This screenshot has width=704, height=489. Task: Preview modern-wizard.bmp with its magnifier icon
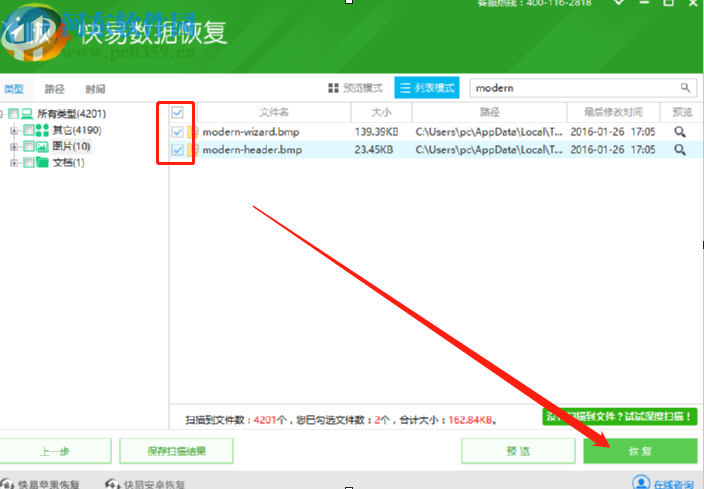tap(680, 132)
